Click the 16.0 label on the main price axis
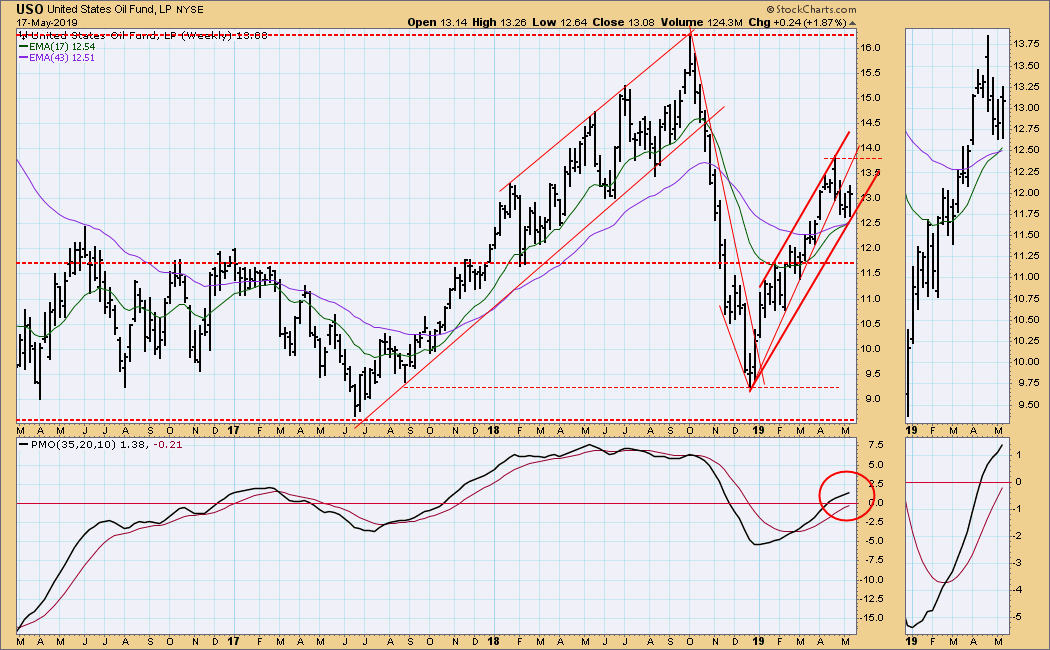 point(871,48)
